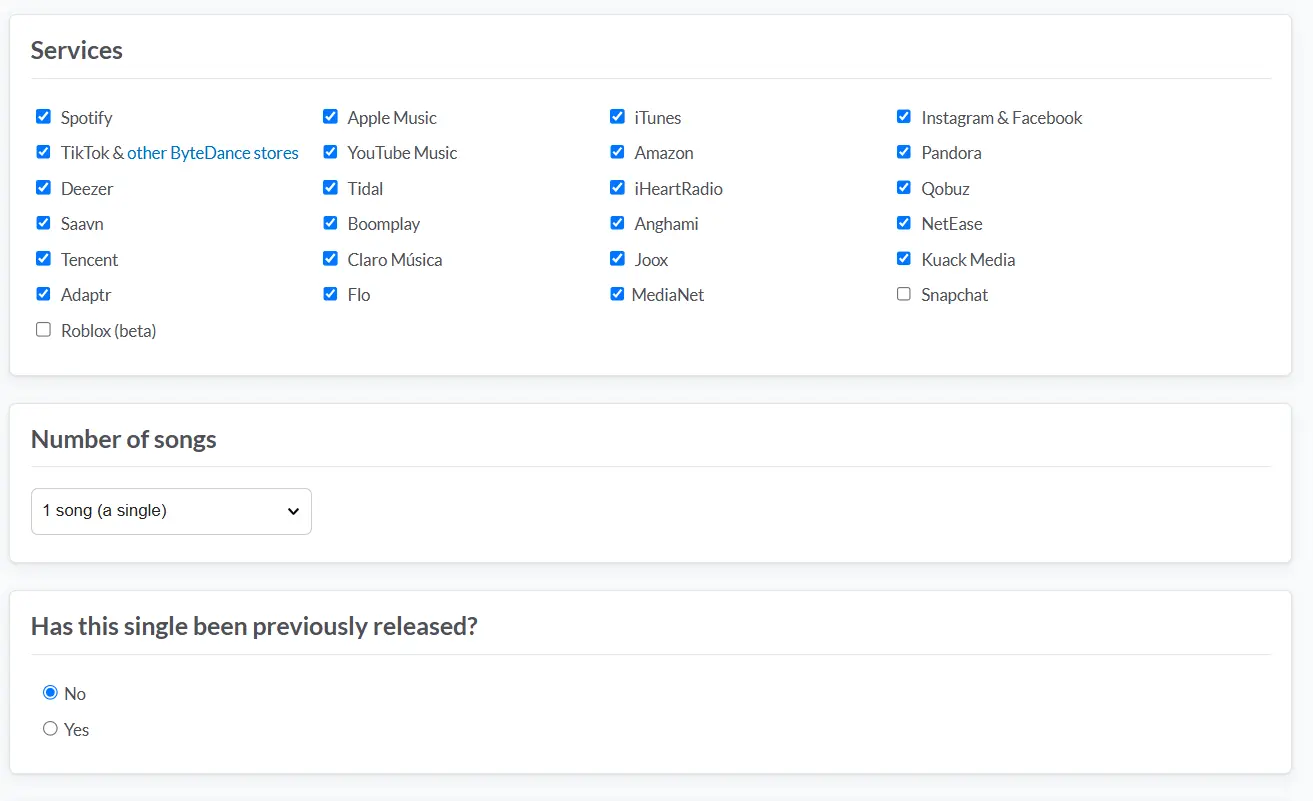Uncheck the iHeartRadio checkbox
The height and width of the screenshot is (801, 1313).
click(x=617, y=188)
